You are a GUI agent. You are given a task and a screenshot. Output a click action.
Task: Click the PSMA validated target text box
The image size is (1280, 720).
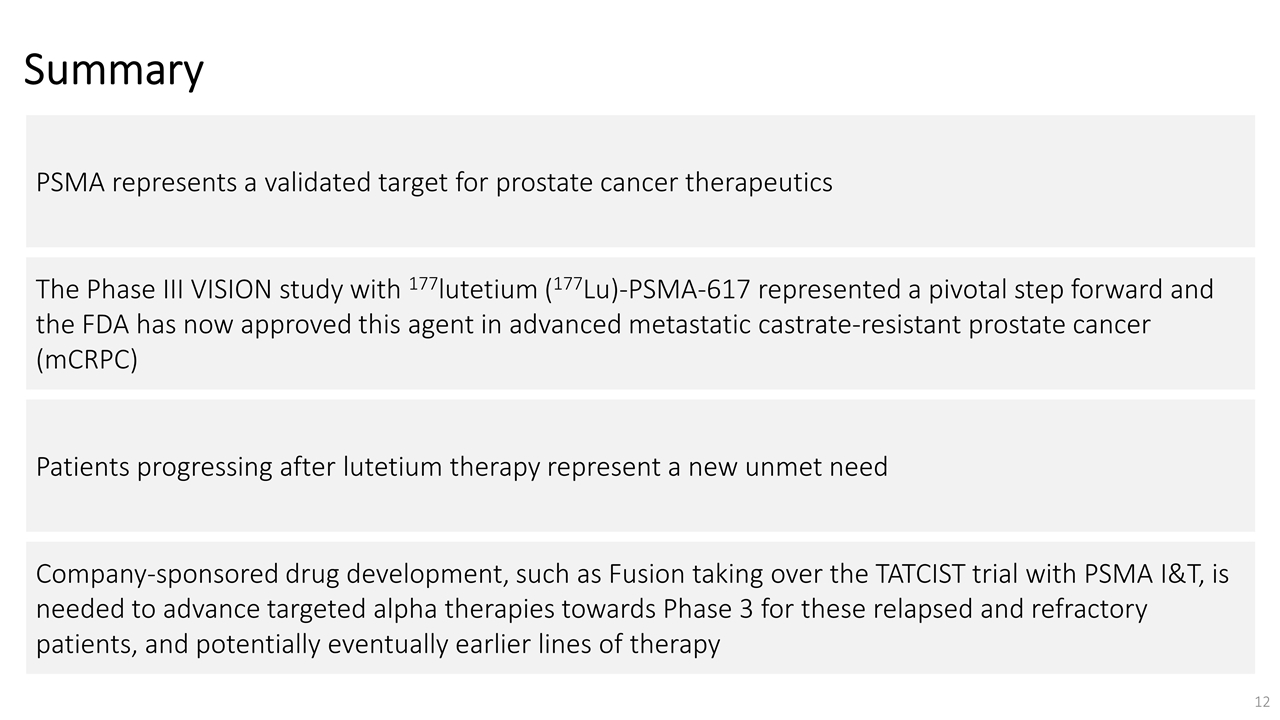[x=640, y=181]
